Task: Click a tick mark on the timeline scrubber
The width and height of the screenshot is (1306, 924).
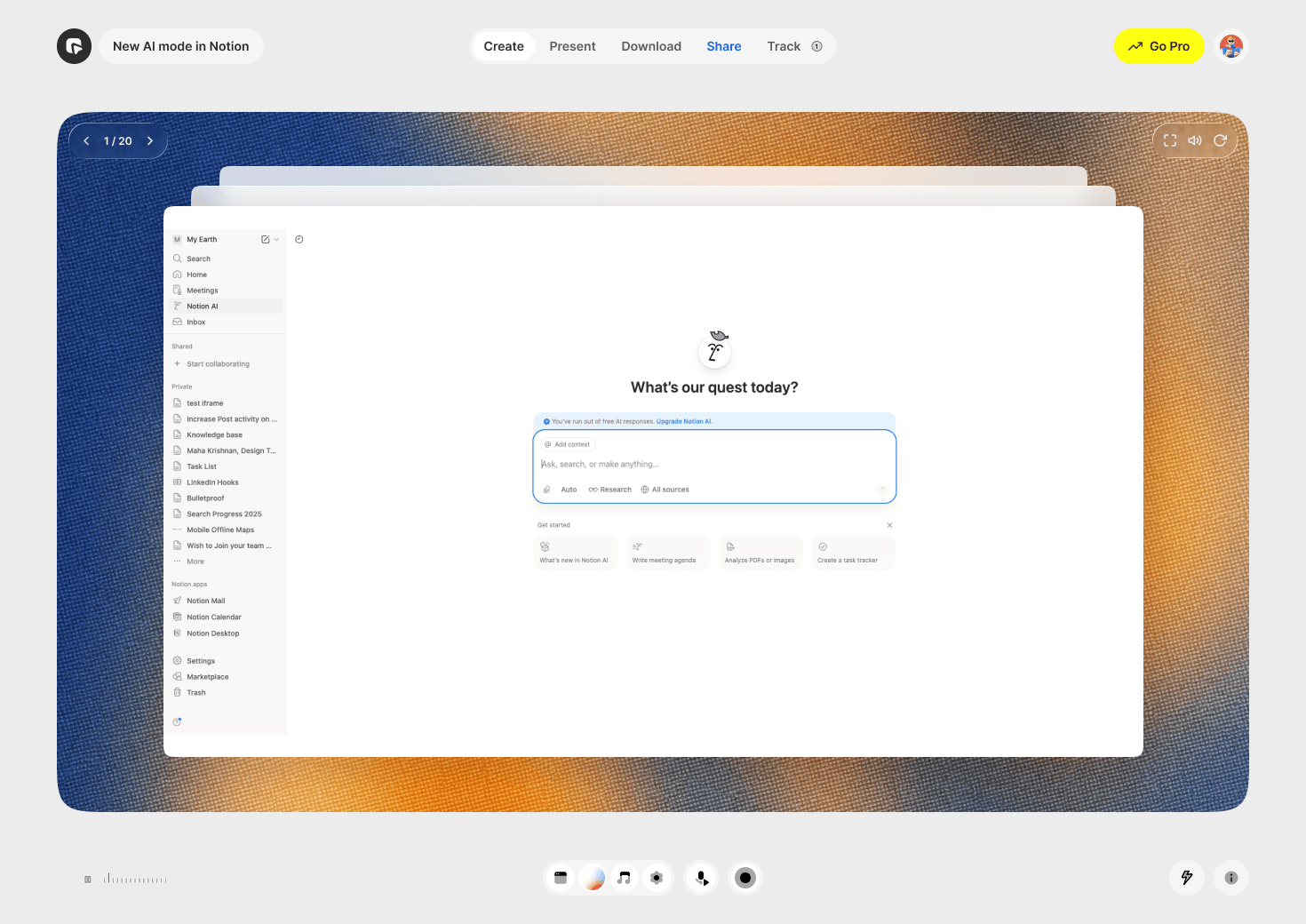Action: (135, 880)
